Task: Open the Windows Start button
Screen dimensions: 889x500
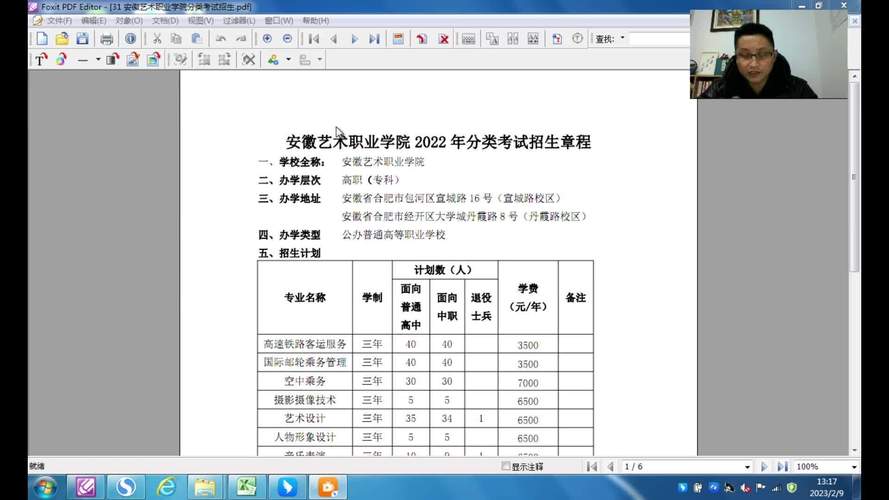Action: (45, 487)
